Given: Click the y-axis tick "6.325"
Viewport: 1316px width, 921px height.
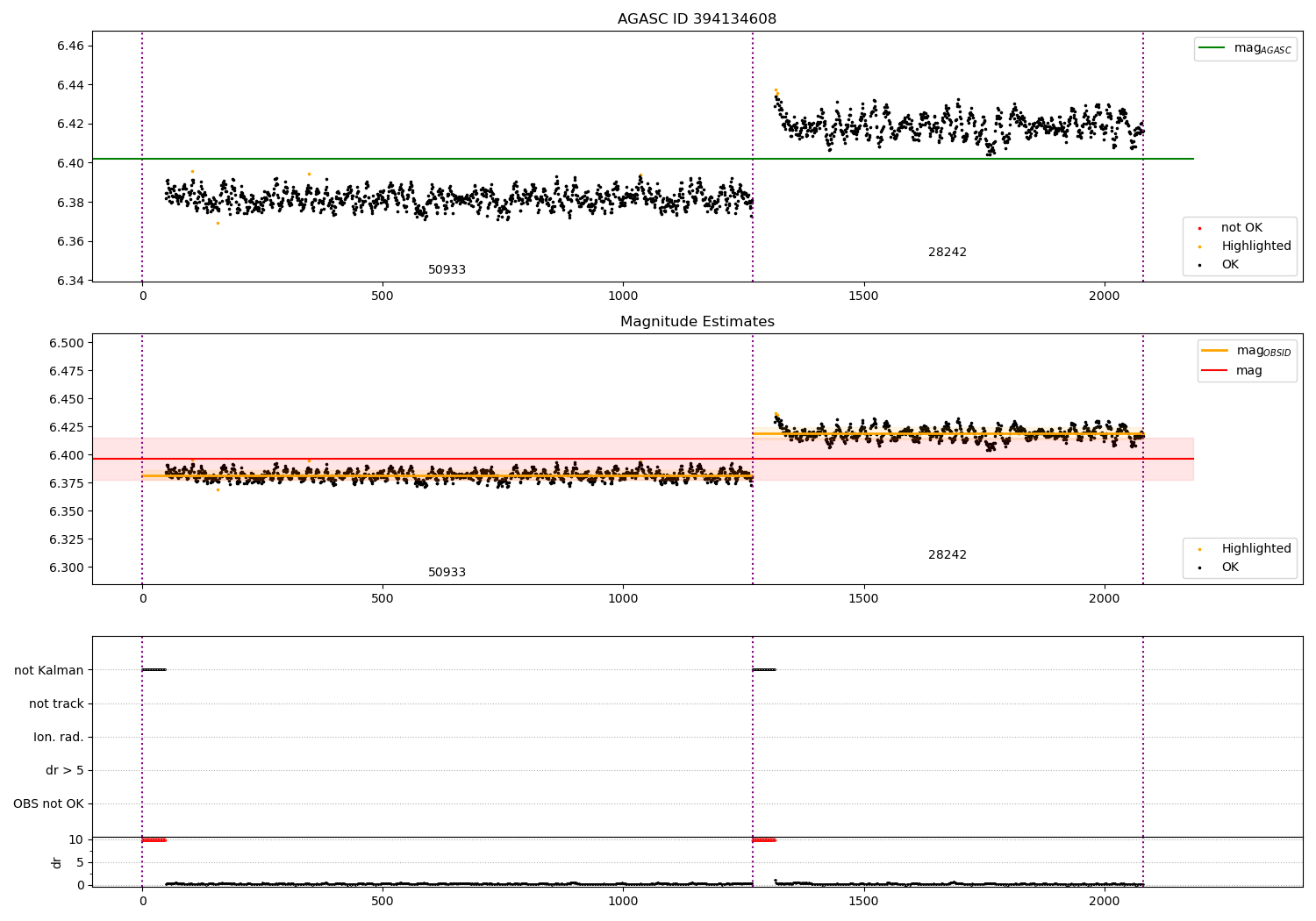Looking at the screenshot, I should point(68,539).
